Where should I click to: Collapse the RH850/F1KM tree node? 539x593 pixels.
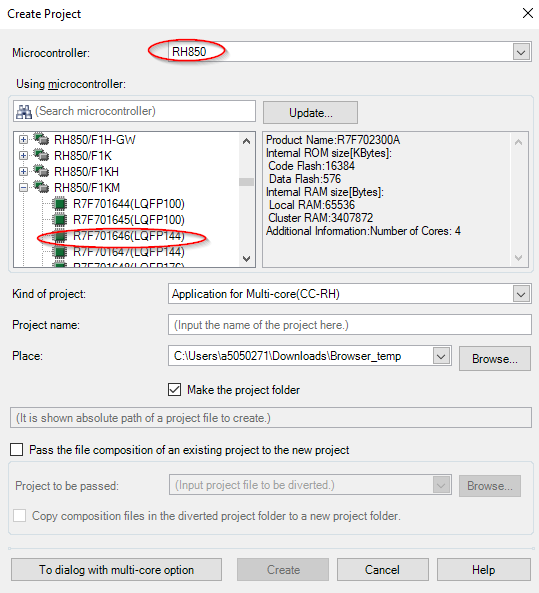click(23, 187)
